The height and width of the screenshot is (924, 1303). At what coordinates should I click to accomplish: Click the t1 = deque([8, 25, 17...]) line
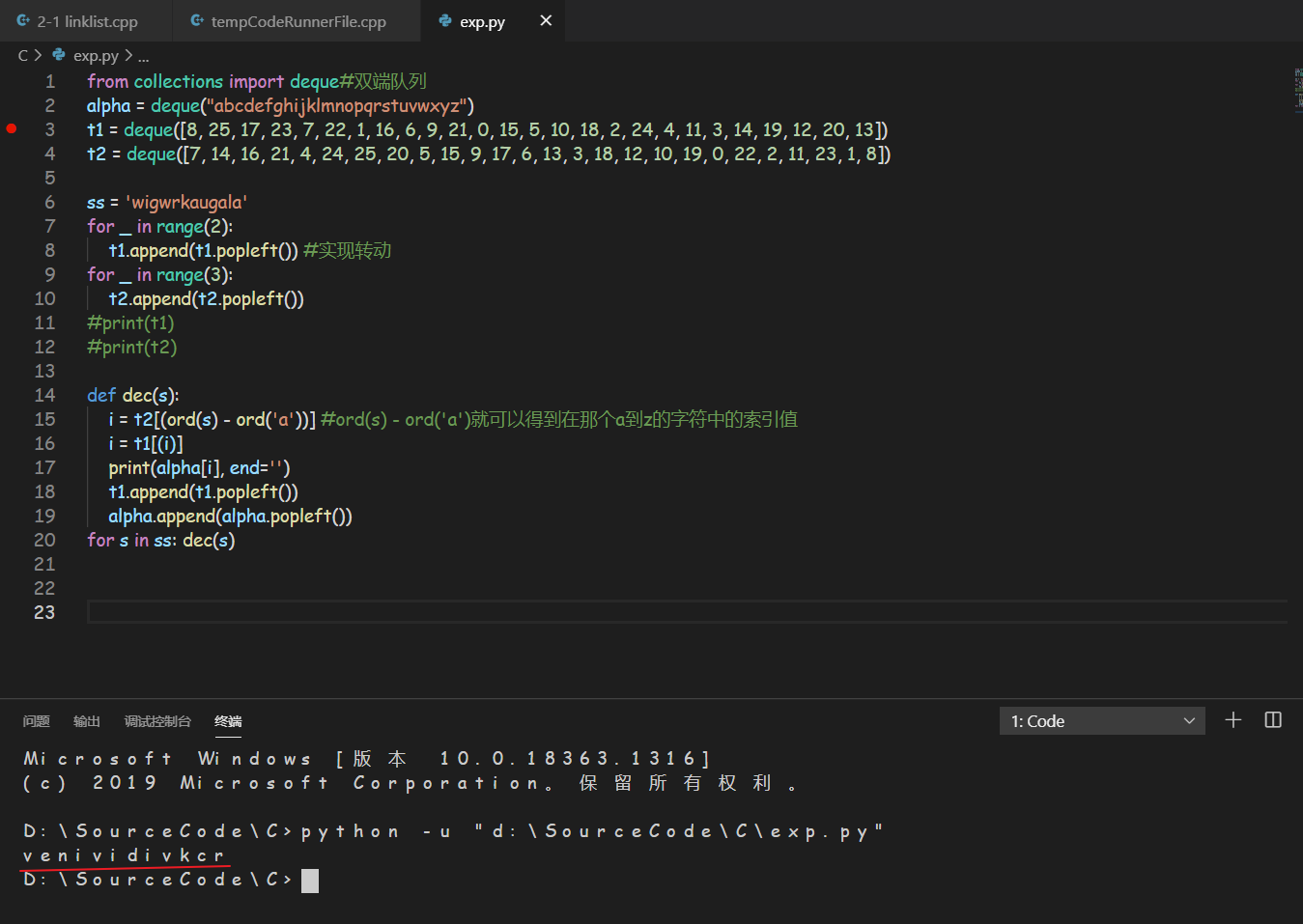tap(487, 129)
